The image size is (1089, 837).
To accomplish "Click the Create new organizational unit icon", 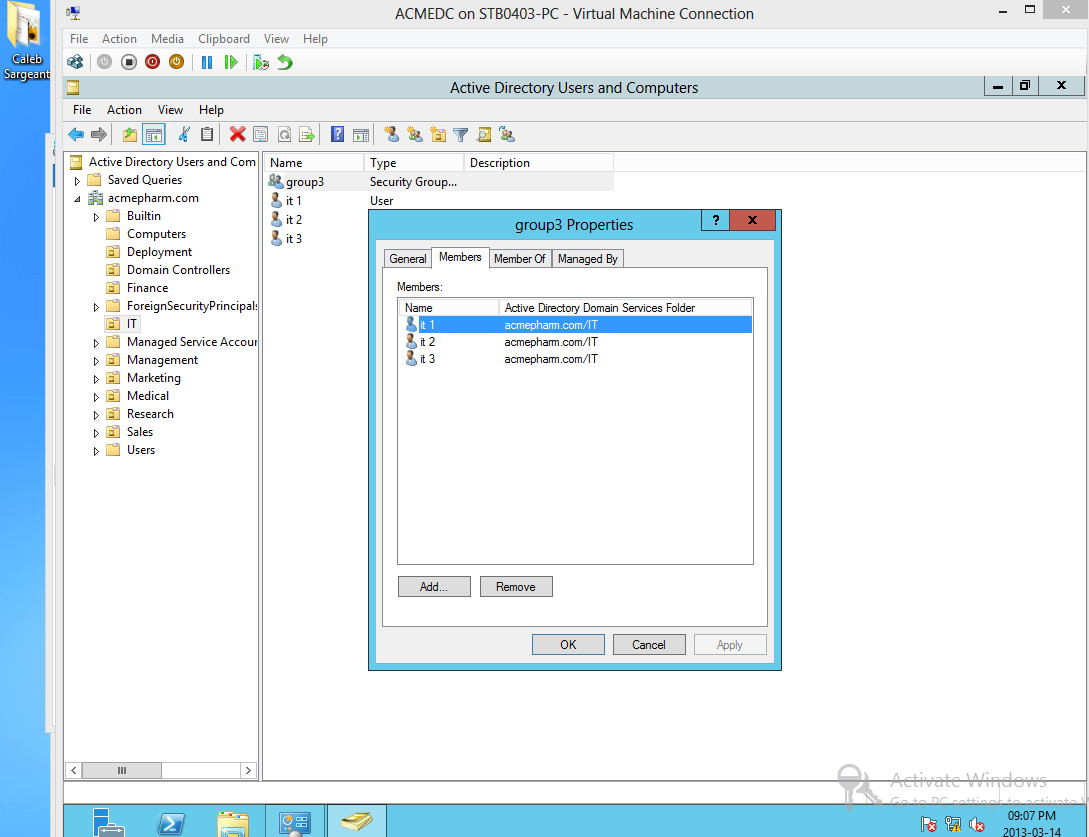I will tap(438, 134).
